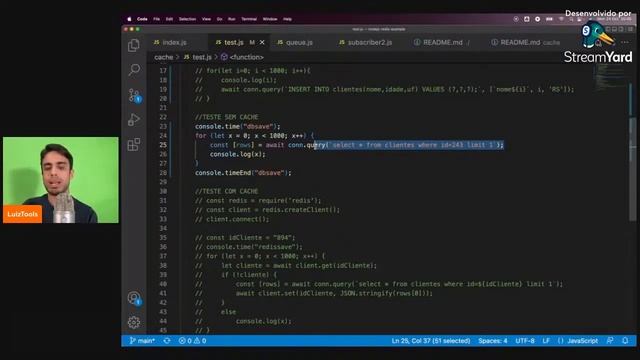Click the for loop line 24
The width and height of the screenshot is (640, 360).
point(255,136)
